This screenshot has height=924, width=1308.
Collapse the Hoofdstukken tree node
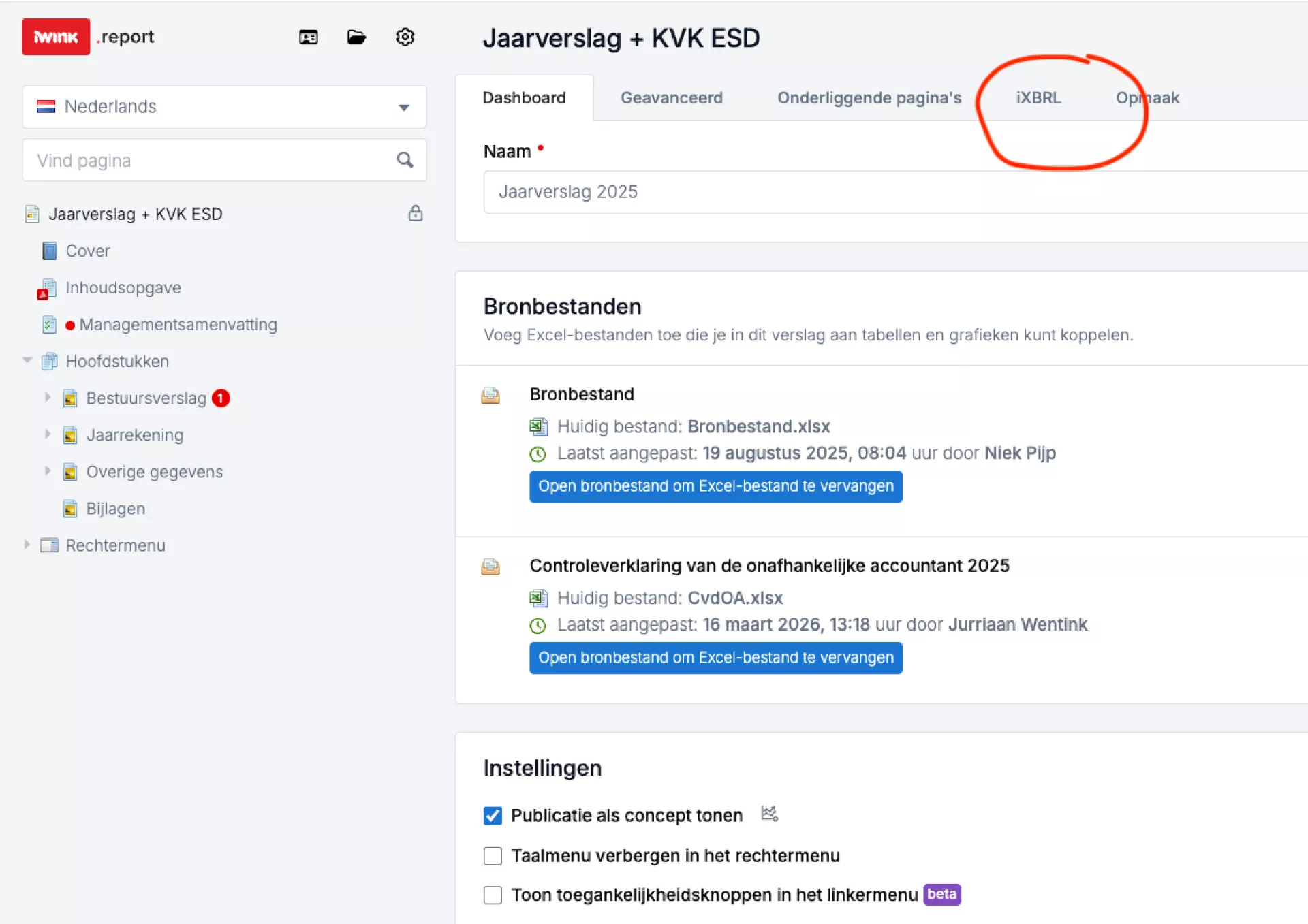tap(27, 361)
